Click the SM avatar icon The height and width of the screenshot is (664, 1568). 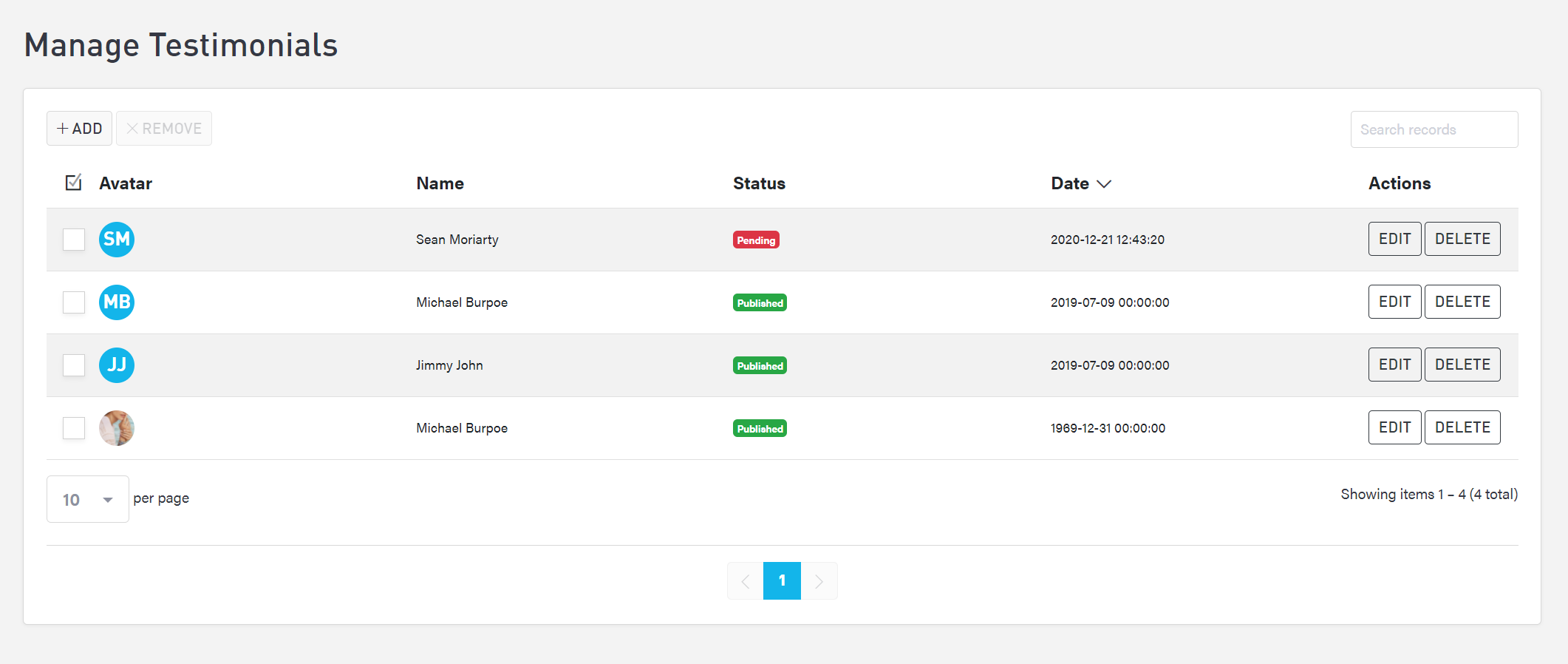point(117,240)
